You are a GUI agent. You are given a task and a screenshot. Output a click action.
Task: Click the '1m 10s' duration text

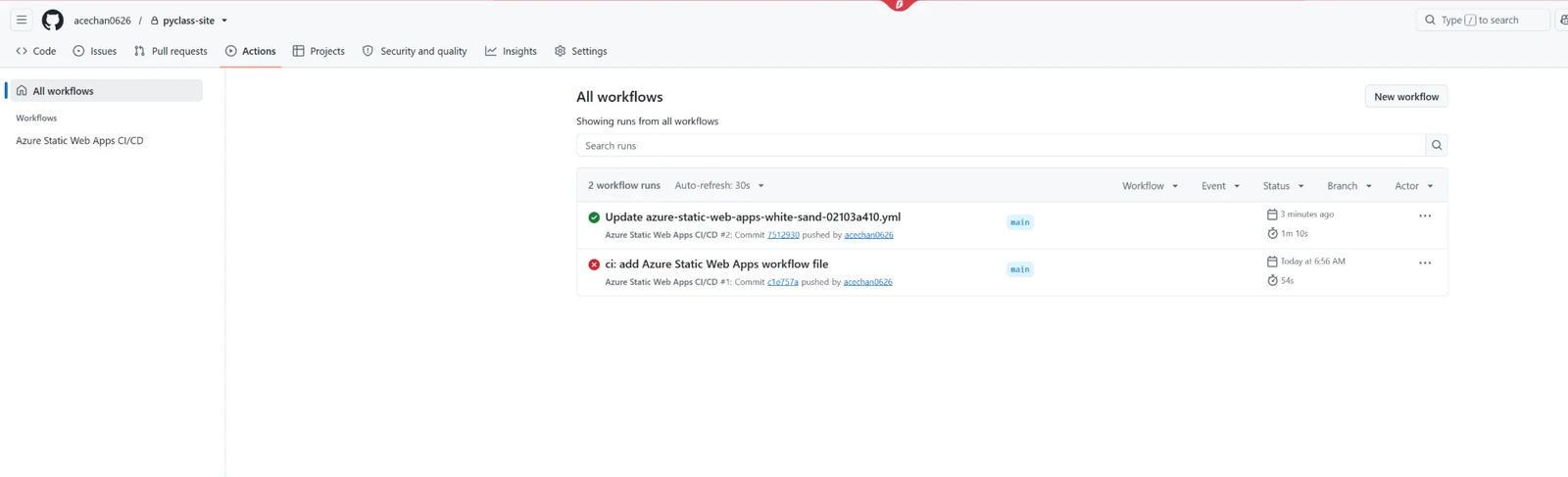1294,234
